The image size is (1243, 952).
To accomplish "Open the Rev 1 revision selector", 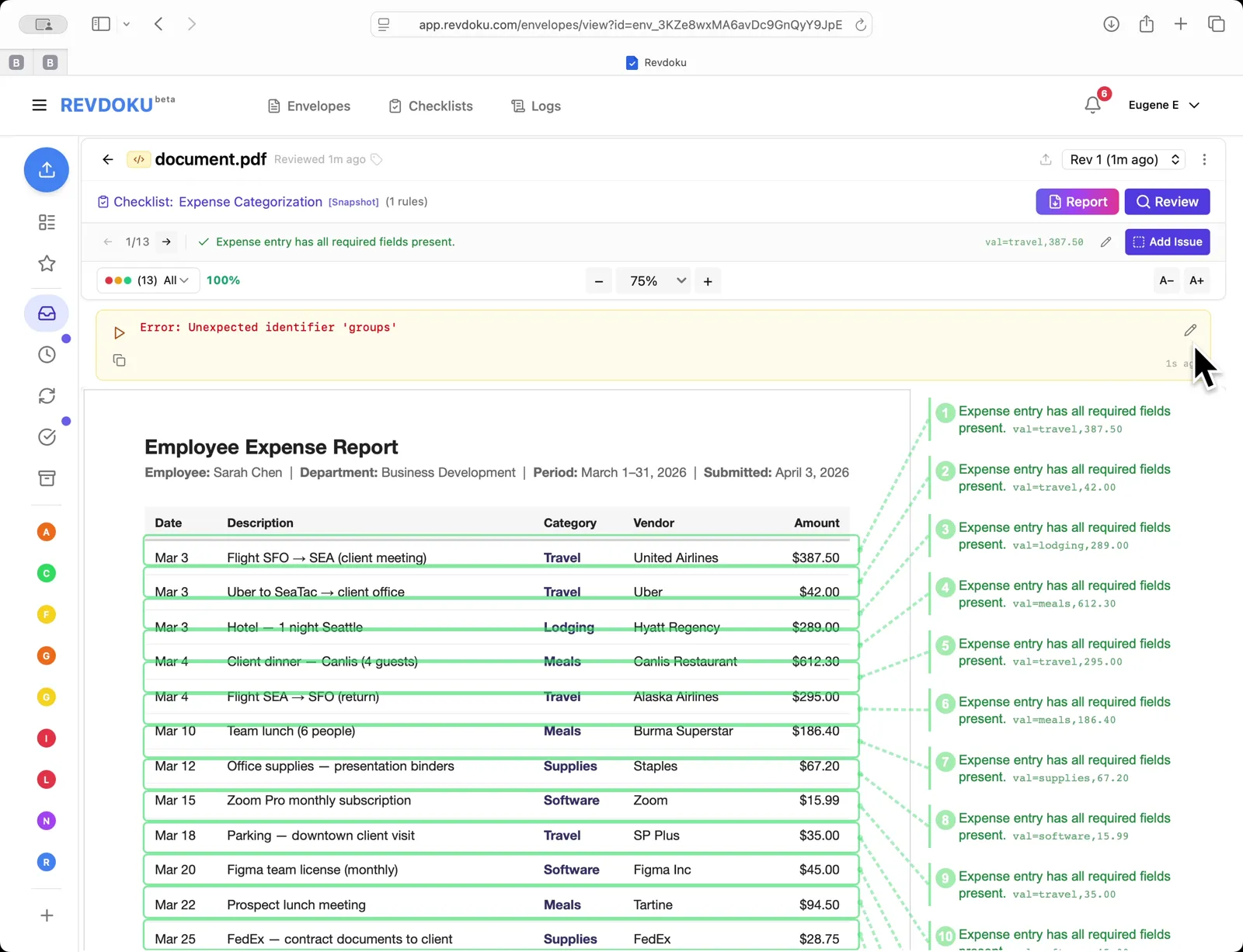I will [1124, 160].
